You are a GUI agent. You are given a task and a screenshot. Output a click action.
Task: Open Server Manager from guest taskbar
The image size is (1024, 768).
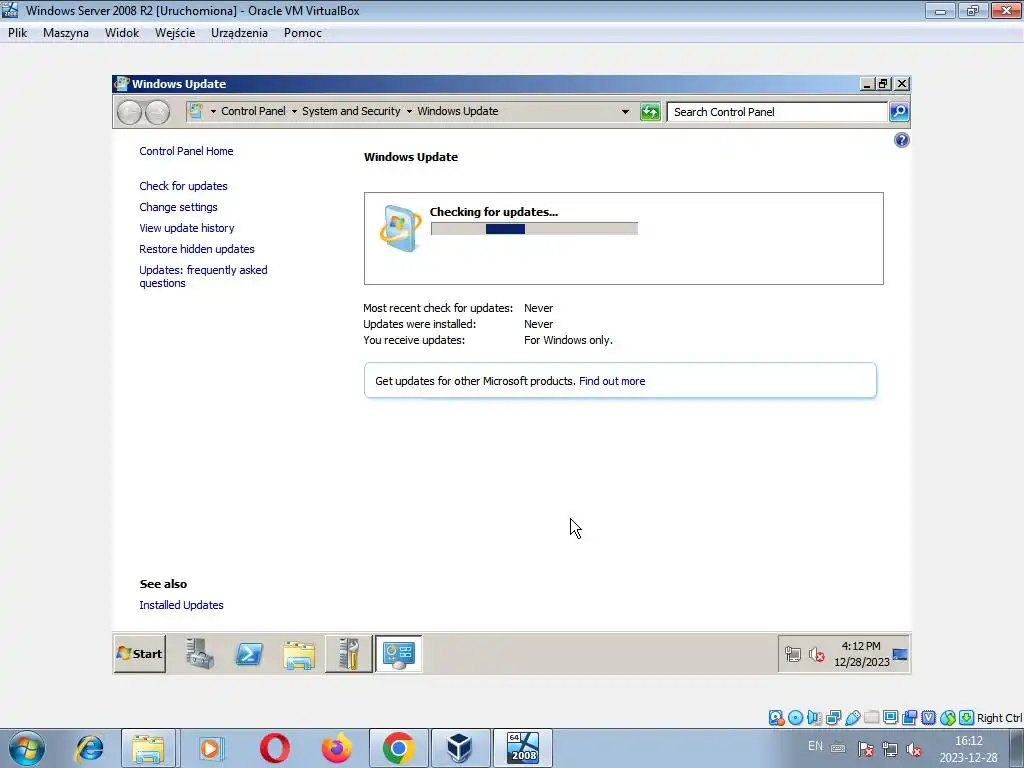(x=200, y=654)
